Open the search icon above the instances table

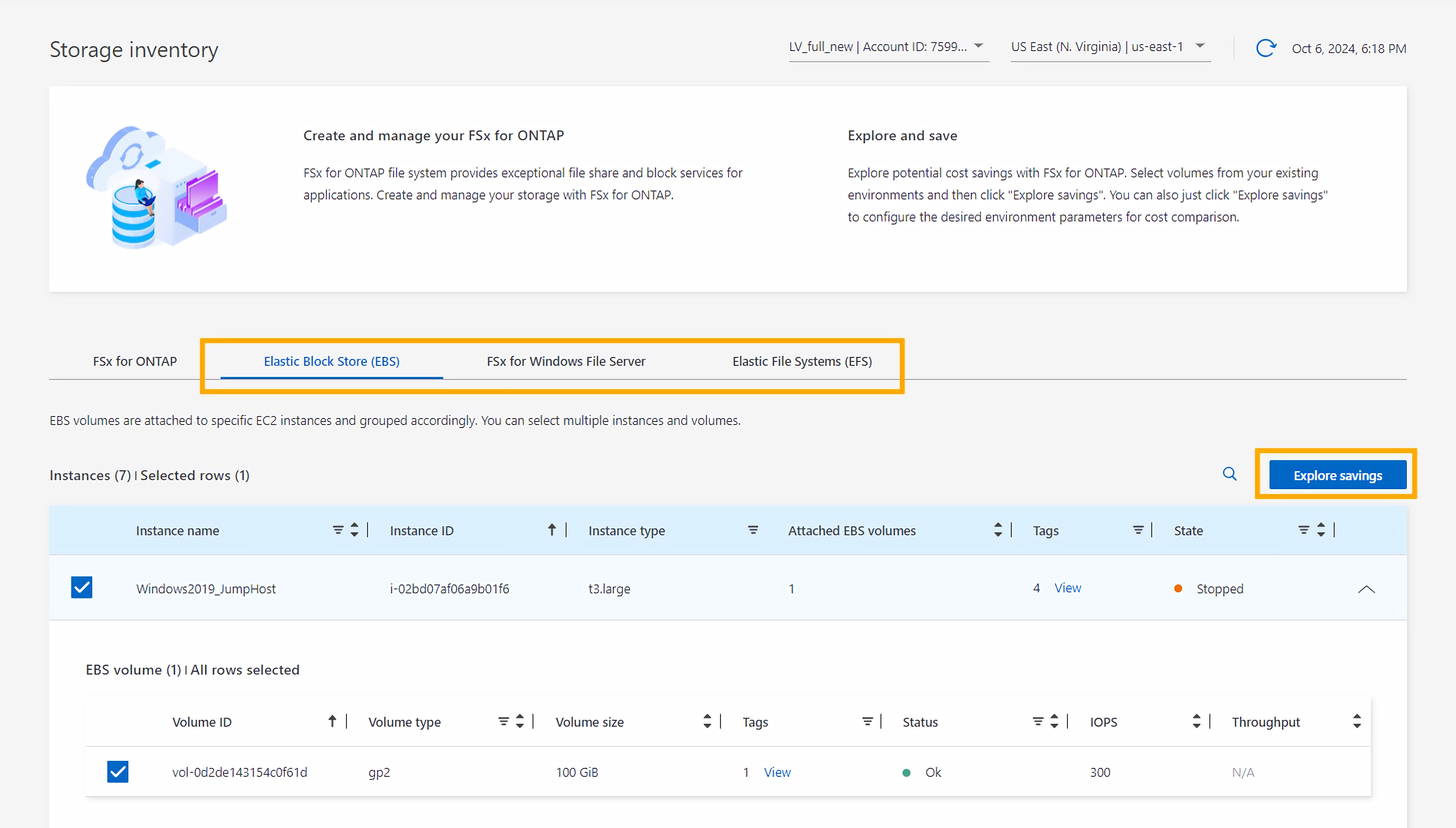tap(1230, 473)
